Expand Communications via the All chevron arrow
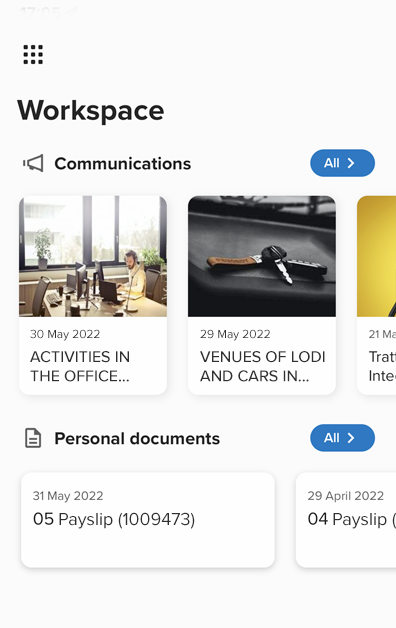Screen dimensions: 396x628 pos(351,163)
